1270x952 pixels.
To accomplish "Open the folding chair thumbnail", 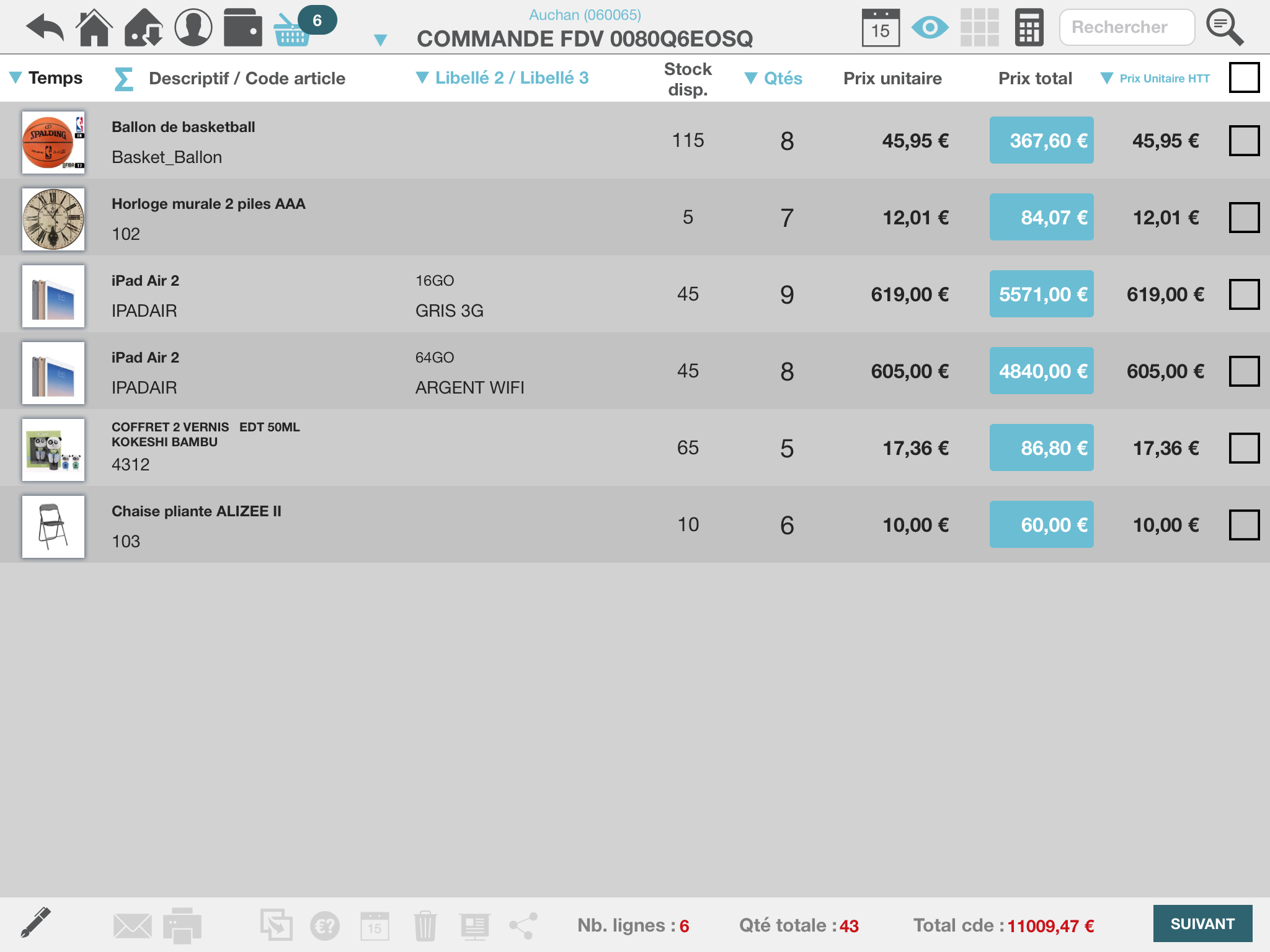I will pos(53,527).
